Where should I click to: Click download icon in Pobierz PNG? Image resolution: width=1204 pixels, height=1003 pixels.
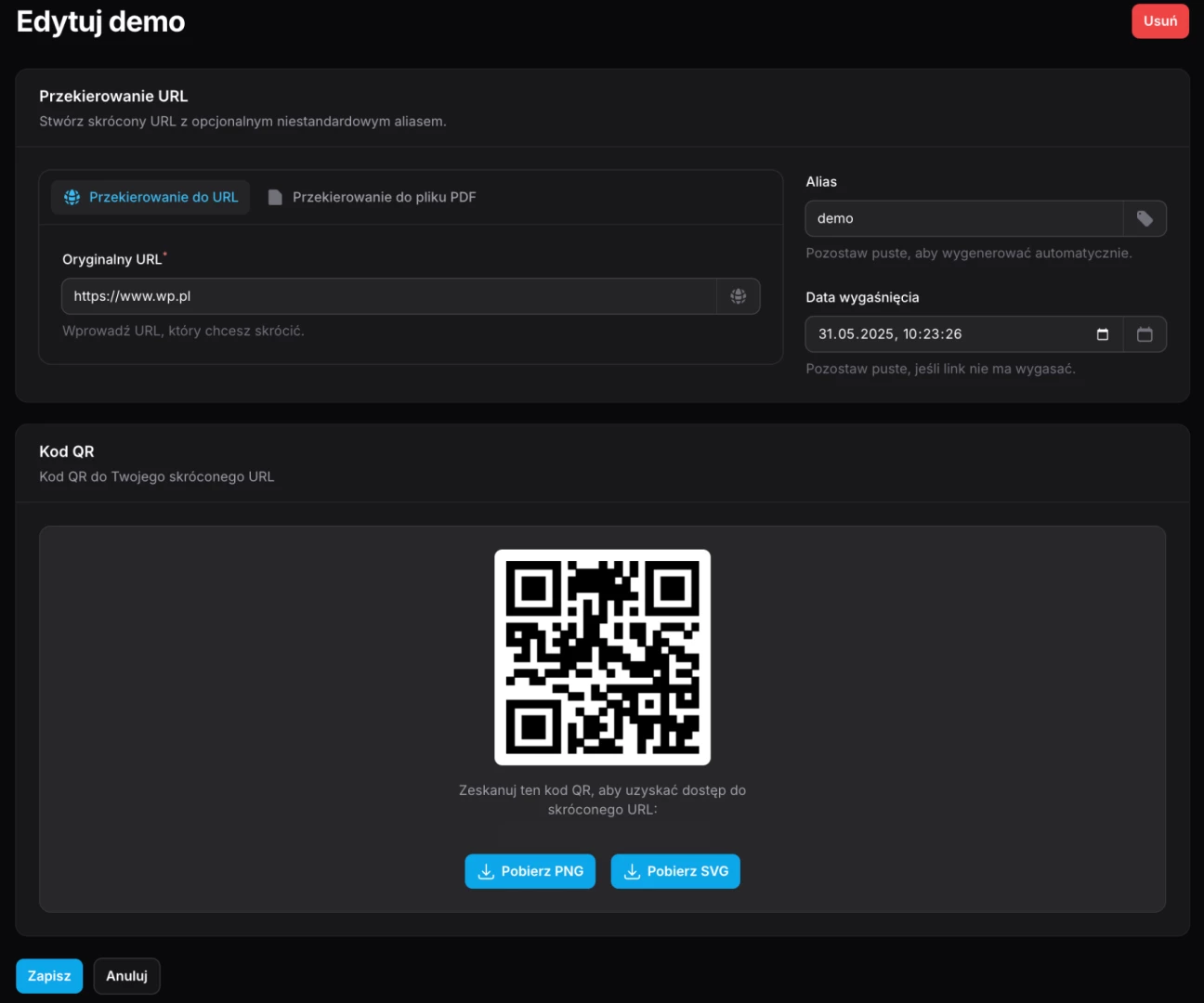point(486,871)
